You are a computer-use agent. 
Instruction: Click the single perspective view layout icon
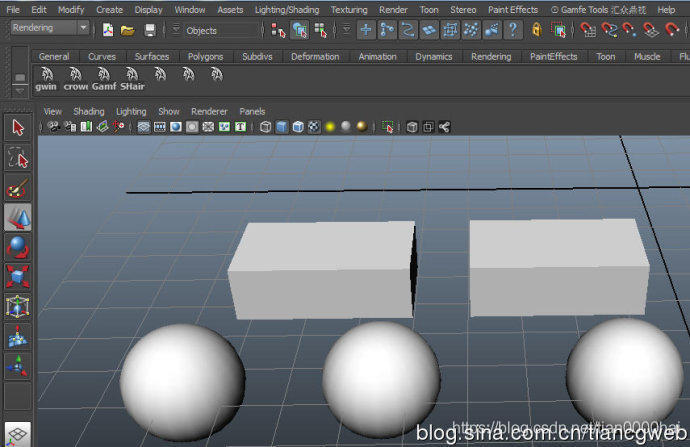[18, 435]
